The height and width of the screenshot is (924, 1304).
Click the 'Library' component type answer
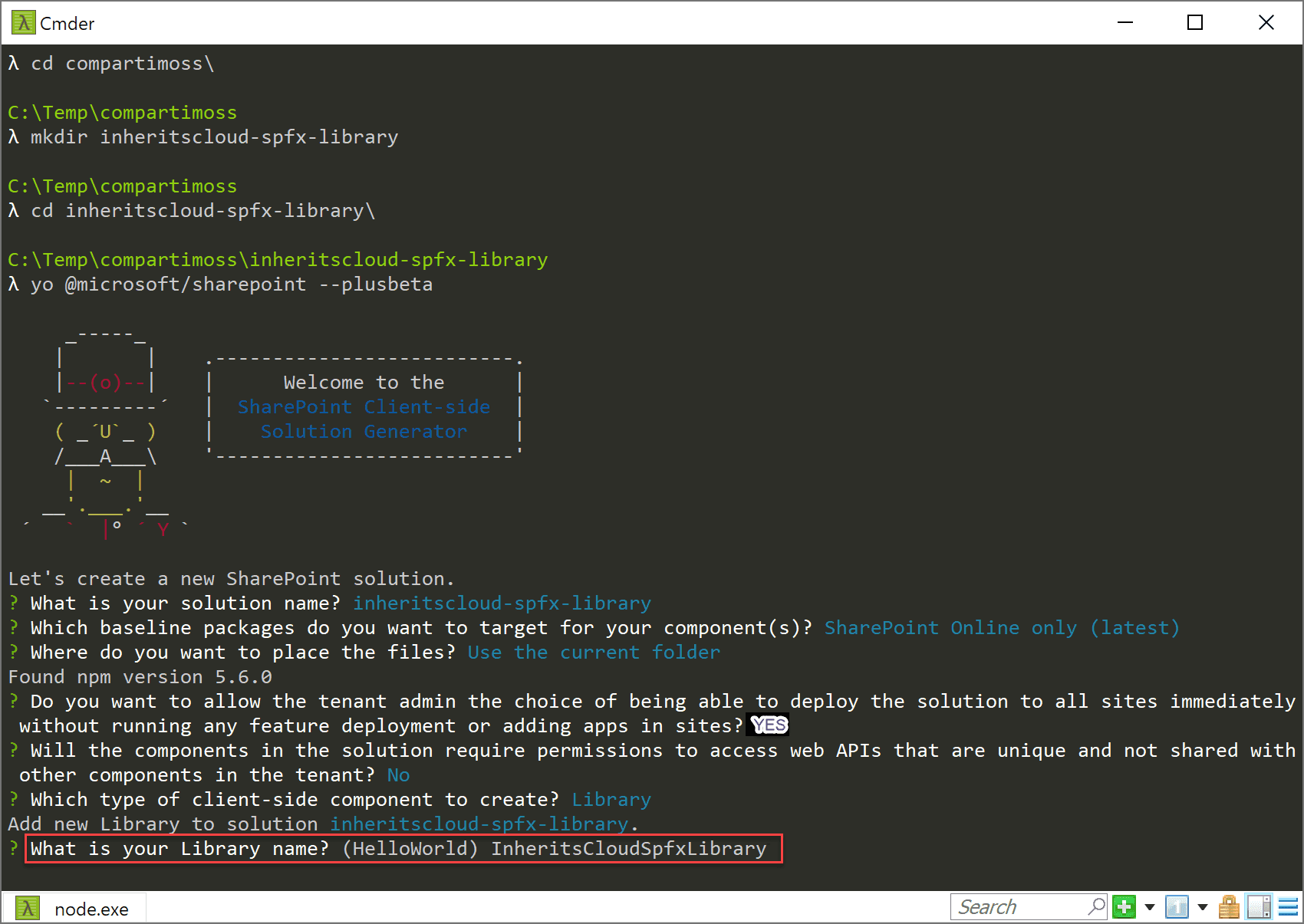point(611,800)
